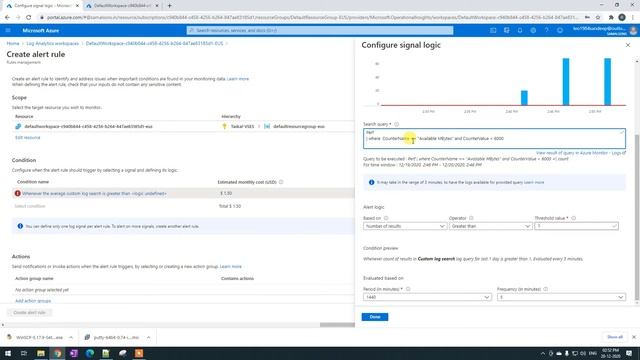The width and height of the screenshot is (640, 360).
Task: Open a new browser tab
Action: point(169,6)
